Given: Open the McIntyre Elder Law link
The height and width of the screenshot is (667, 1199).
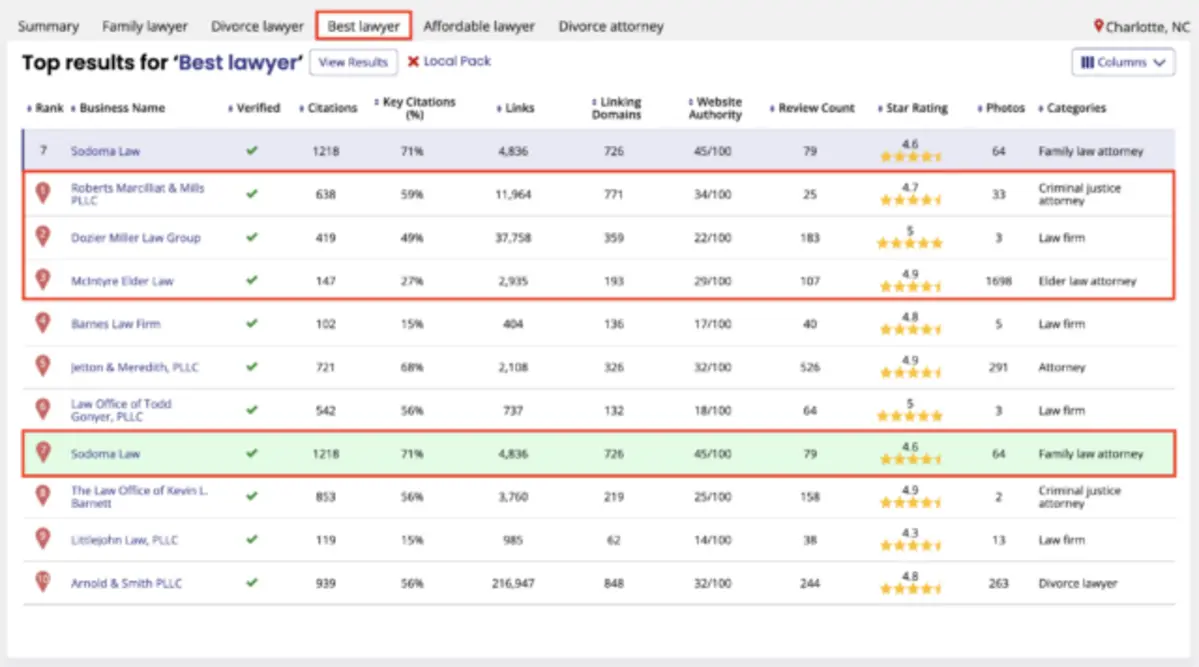Looking at the screenshot, I should [121, 281].
